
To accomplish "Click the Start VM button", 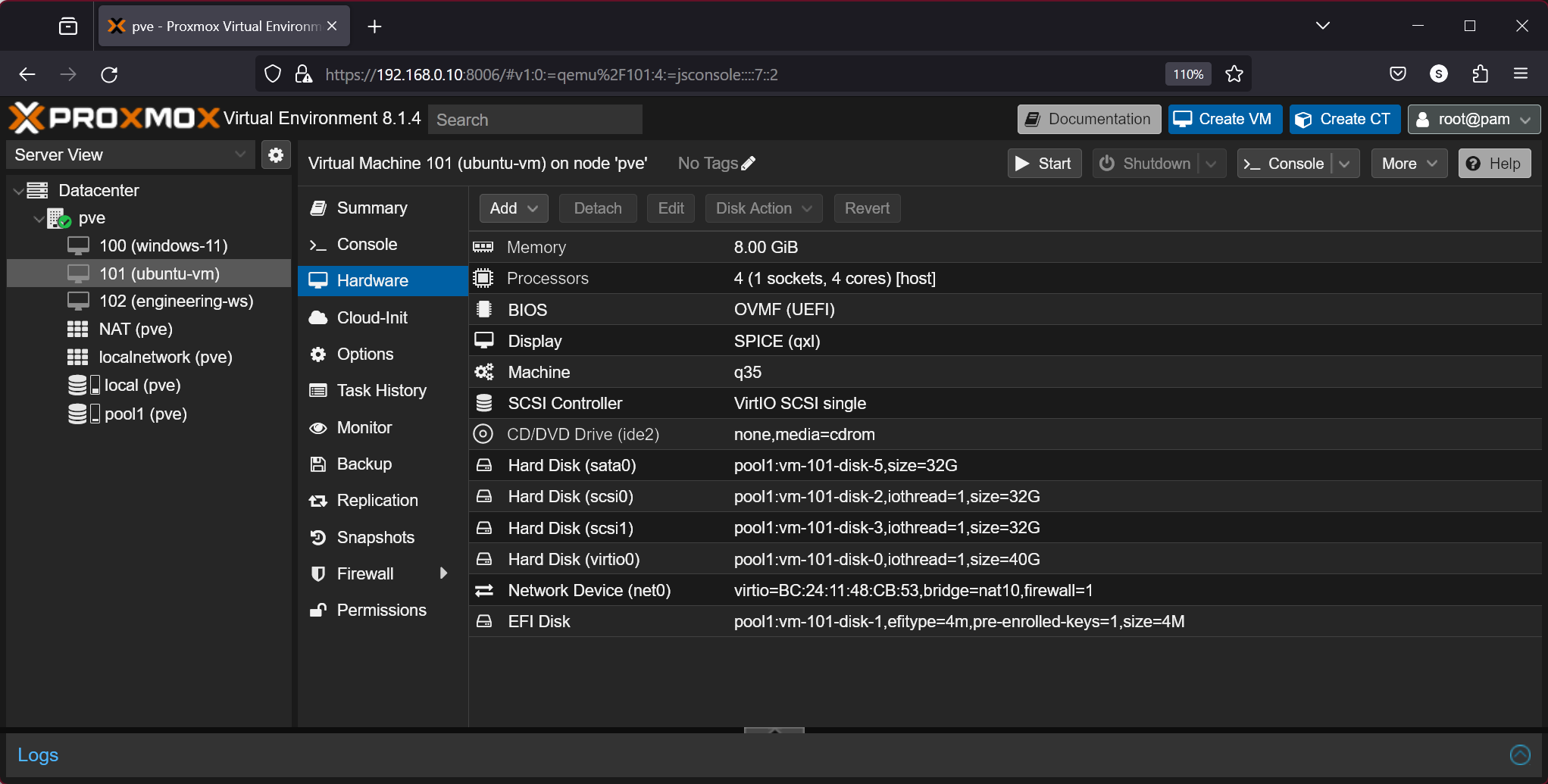I will (1044, 164).
